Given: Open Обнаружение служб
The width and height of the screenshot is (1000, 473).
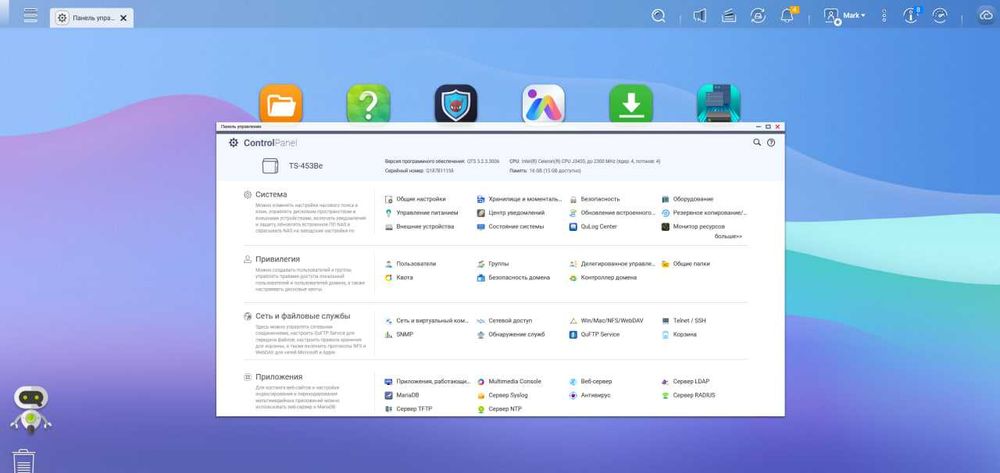Looking at the screenshot, I should point(511,335).
